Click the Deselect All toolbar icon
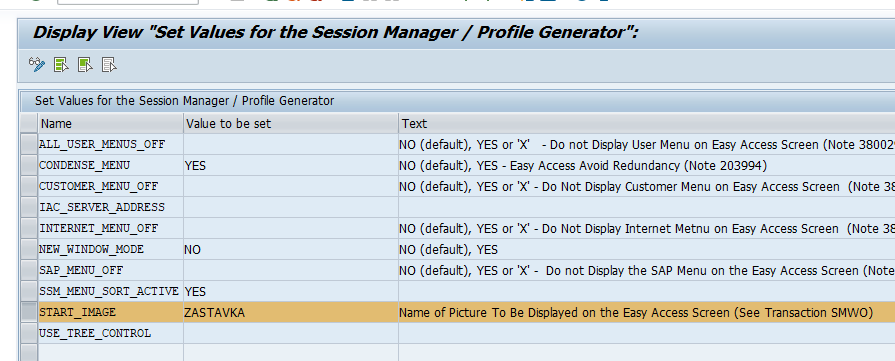The image size is (895, 361). 109,65
